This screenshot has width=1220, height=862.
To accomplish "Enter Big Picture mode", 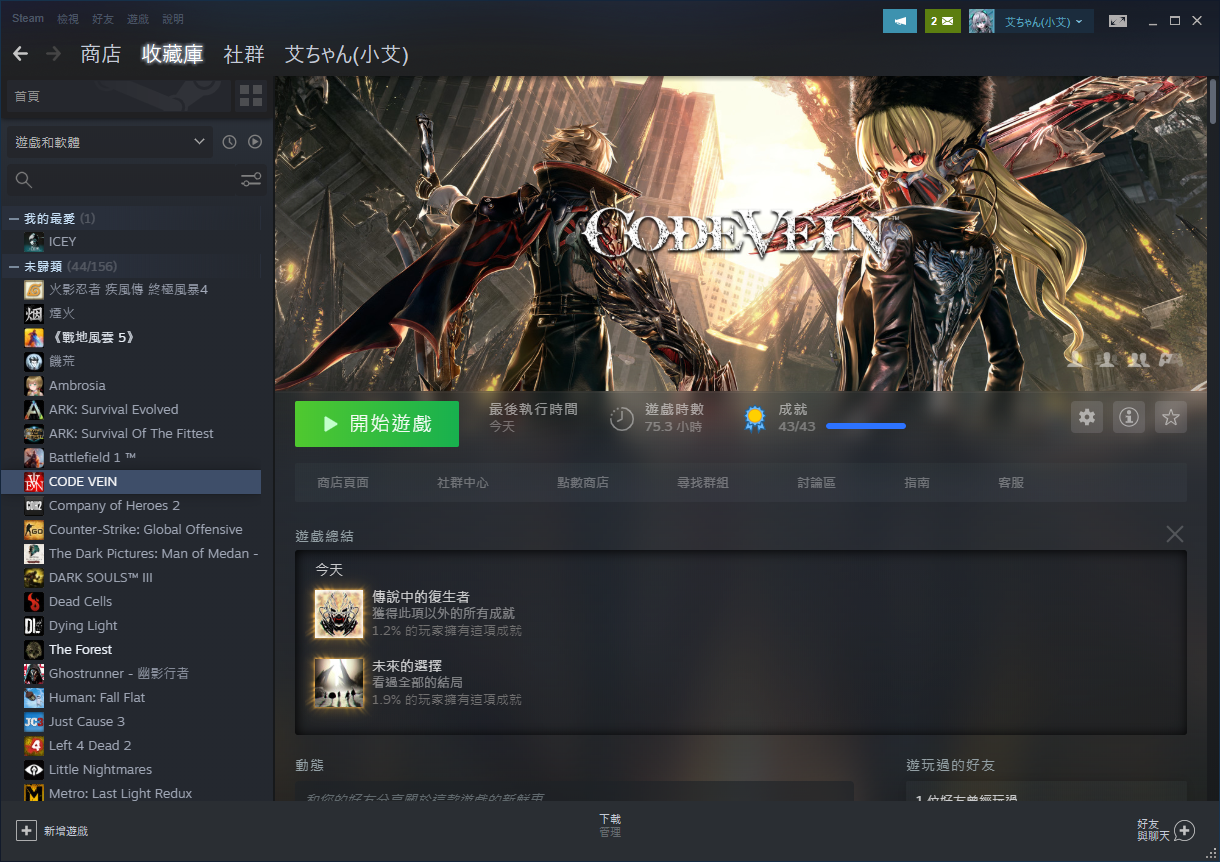I will 1117,21.
